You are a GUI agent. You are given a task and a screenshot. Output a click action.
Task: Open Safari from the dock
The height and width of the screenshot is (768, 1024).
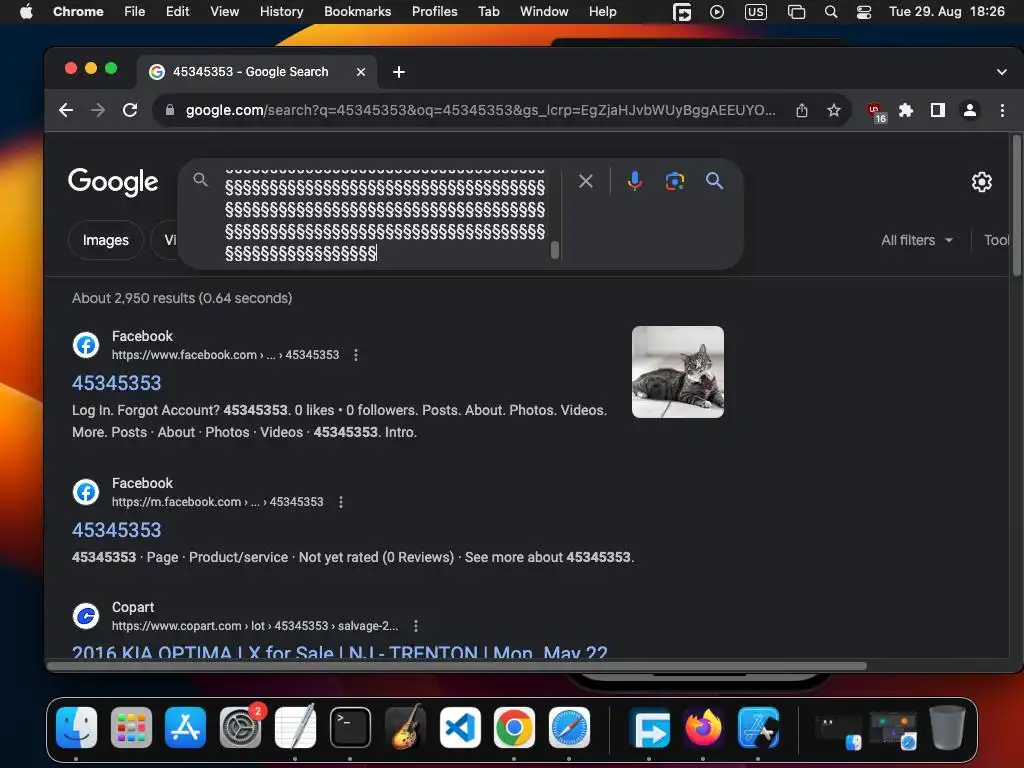[569, 727]
